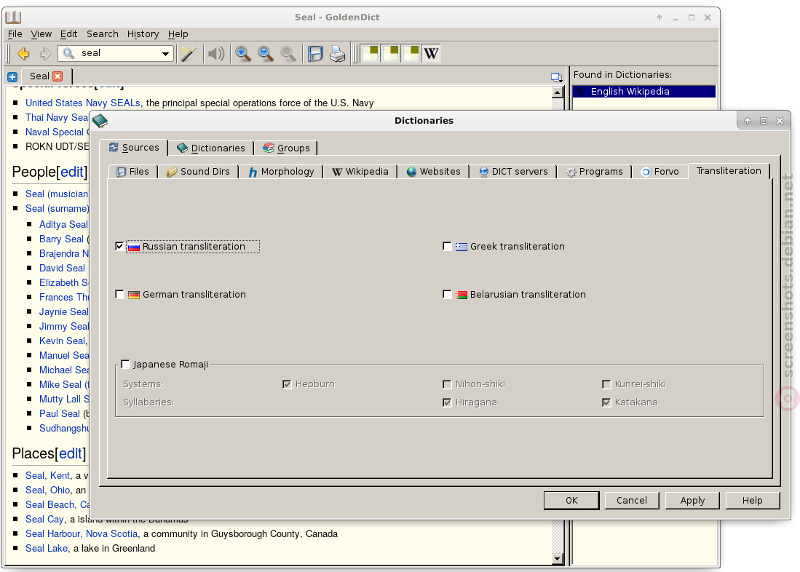Image resolution: width=800 pixels, height=572 pixels.
Task: Open the search word dropdown arrow
Action: tap(165, 54)
